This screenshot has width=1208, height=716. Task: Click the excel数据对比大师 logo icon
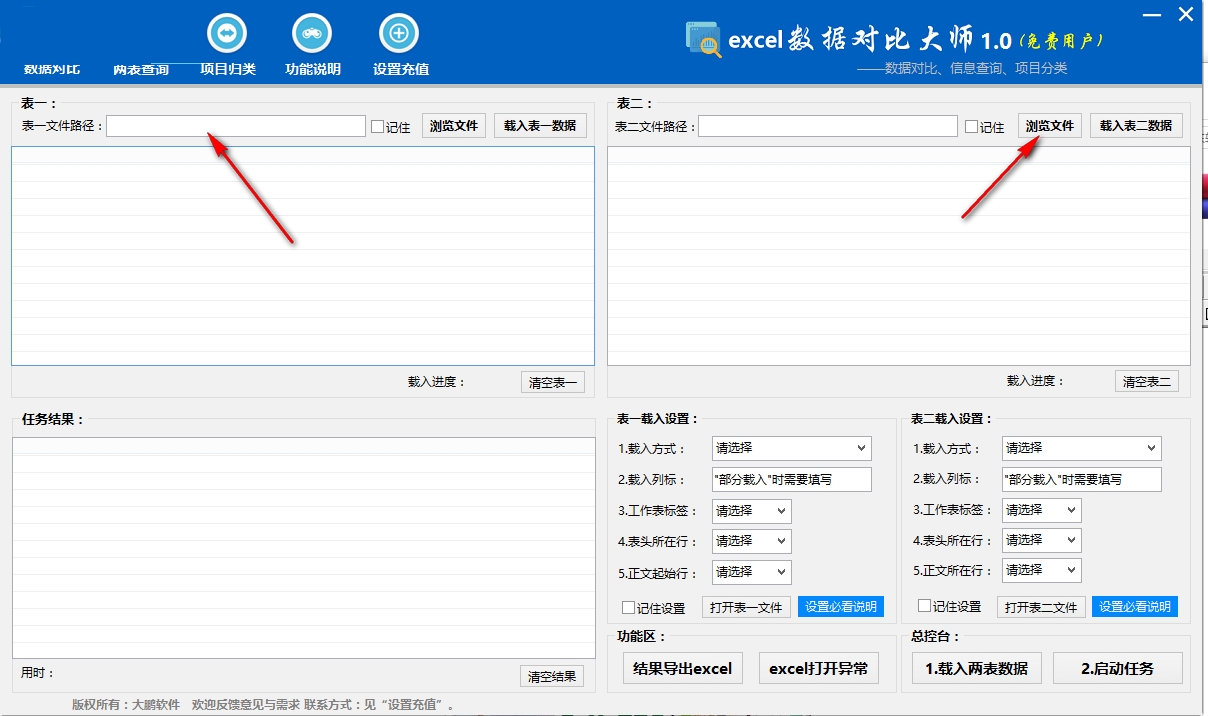(x=703, y=40)
